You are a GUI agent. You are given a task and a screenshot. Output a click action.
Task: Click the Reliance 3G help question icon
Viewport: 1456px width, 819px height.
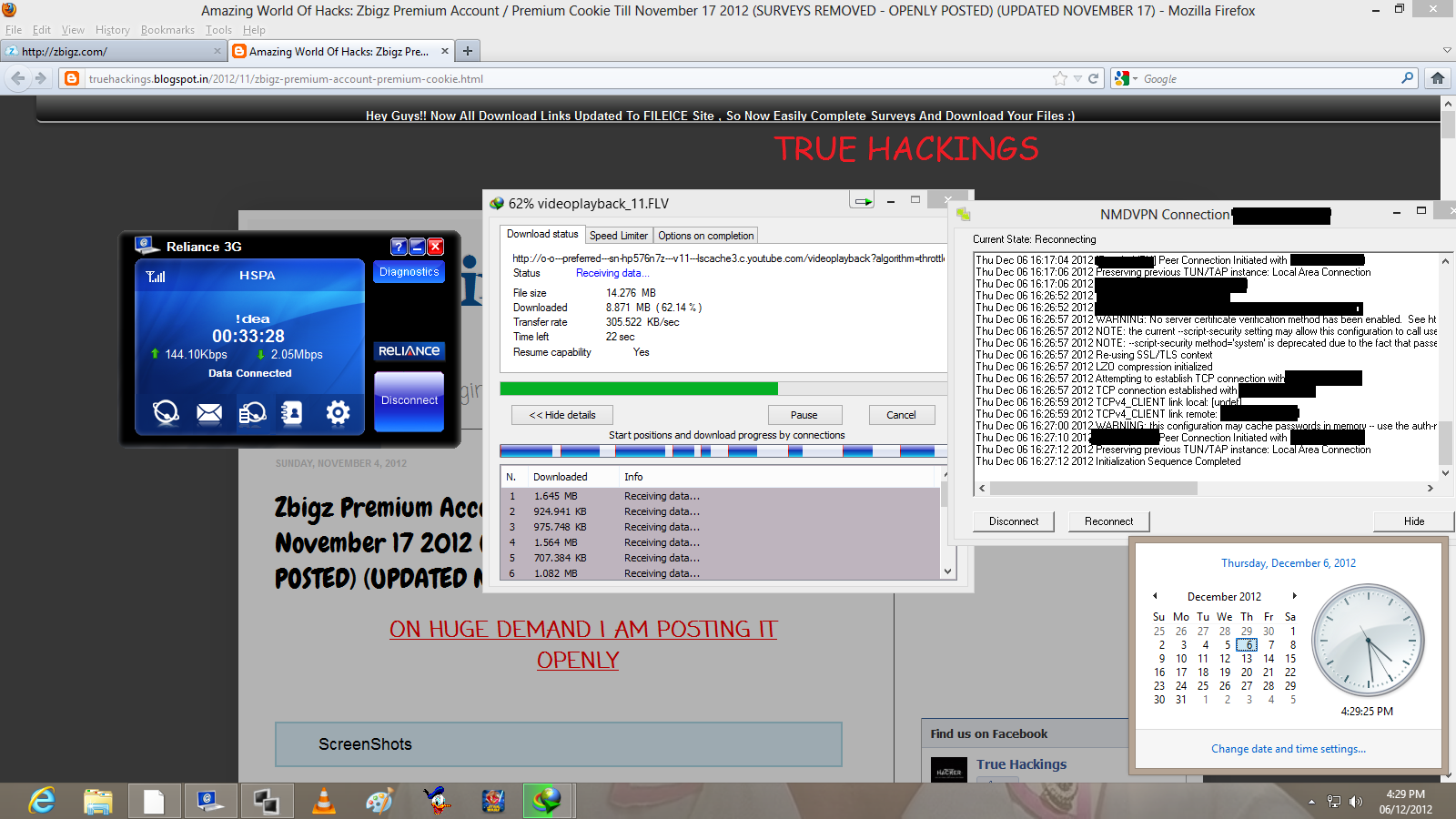(x=399, y=247)
